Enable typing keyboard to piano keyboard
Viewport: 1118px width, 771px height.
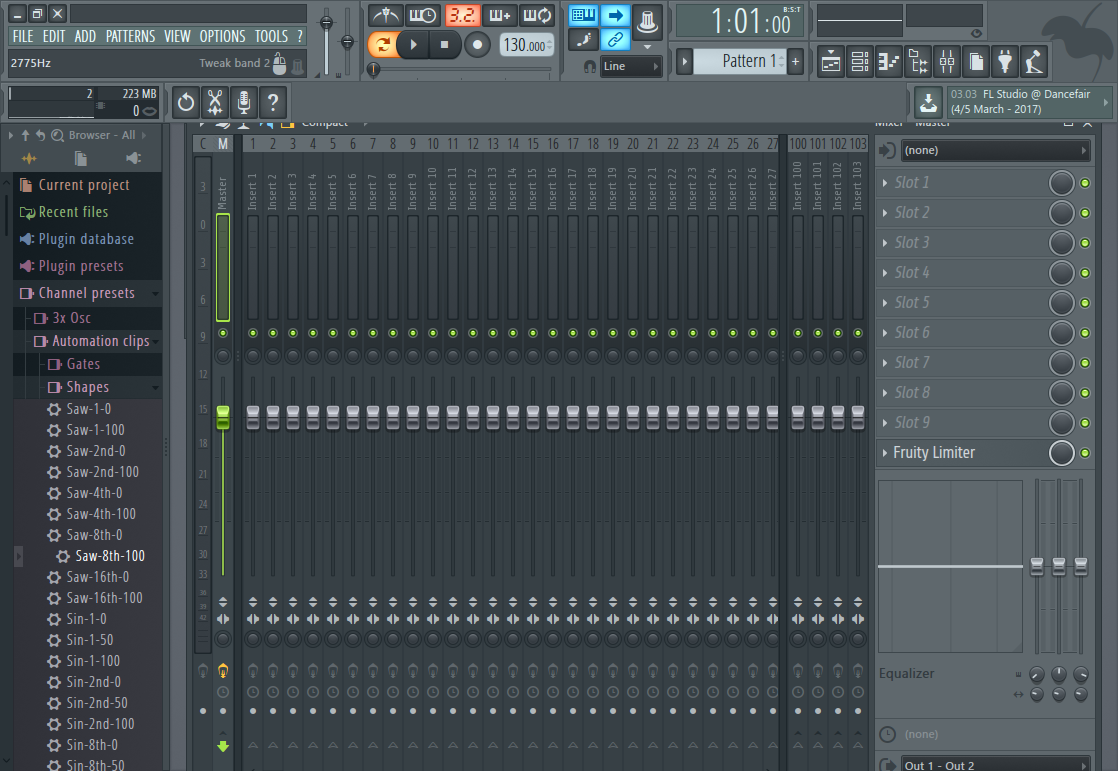click(585, 14)
